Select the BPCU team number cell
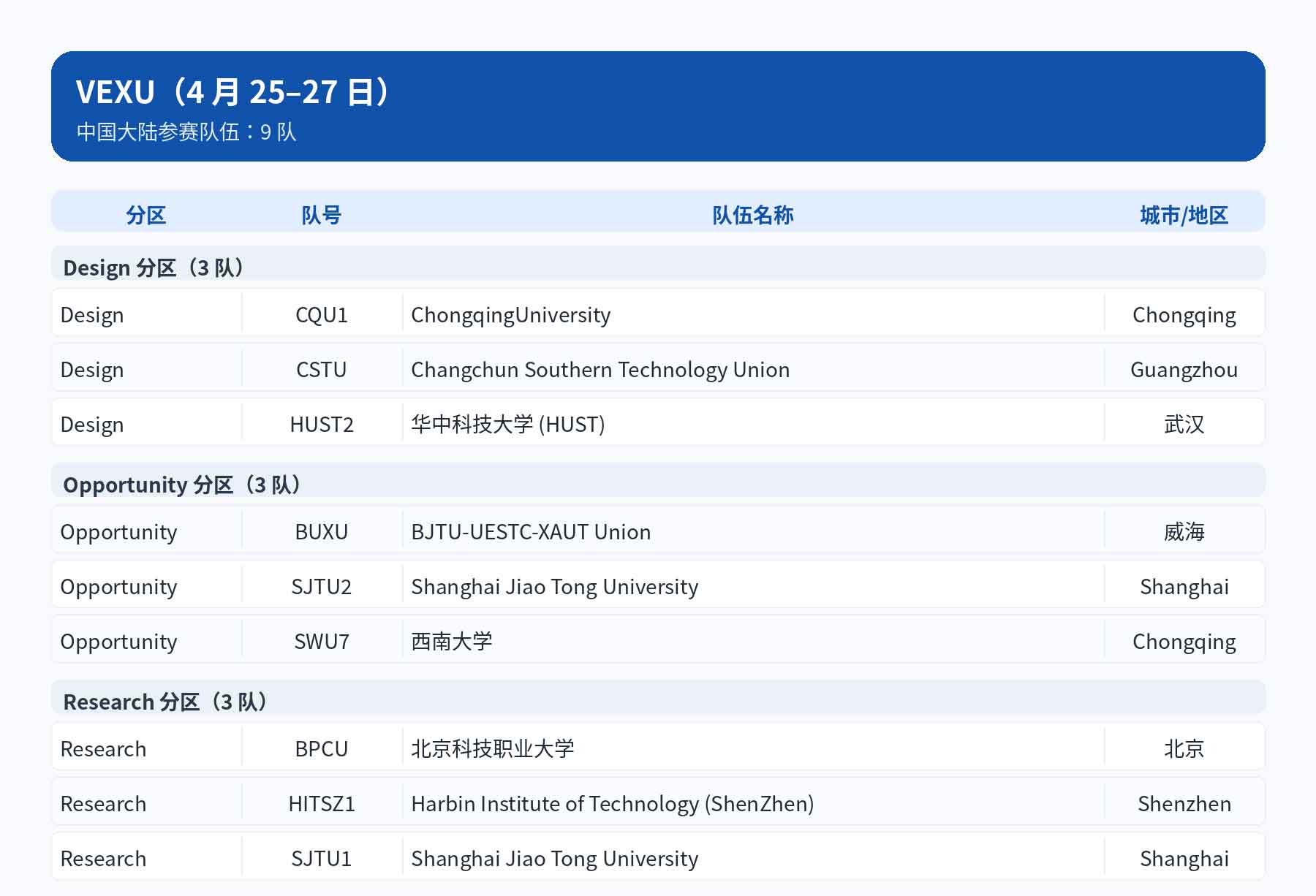 [x=321, y=749]
